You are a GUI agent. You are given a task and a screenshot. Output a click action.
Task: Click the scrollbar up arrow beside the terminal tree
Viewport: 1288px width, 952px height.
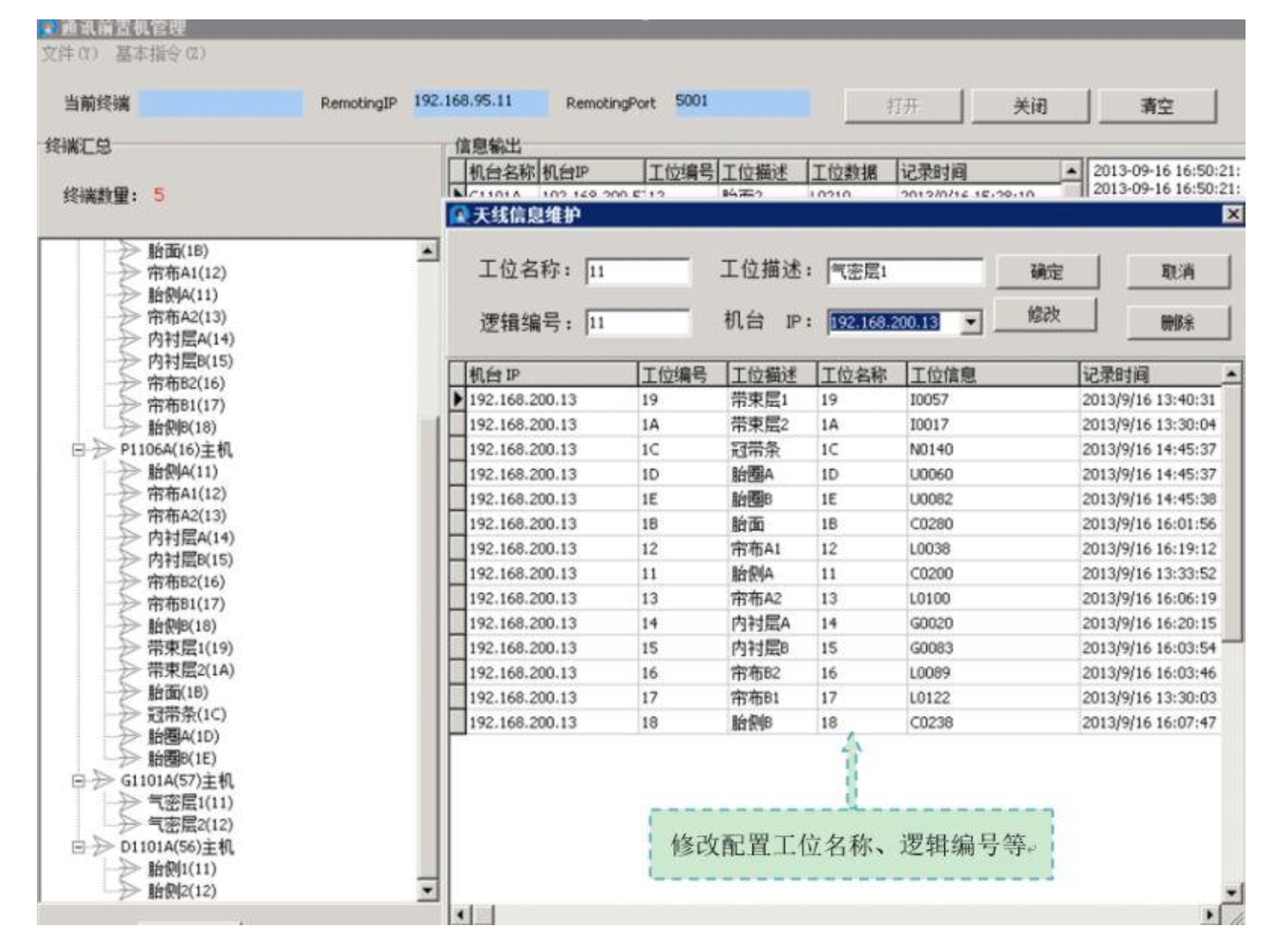[x=427, y=251]
